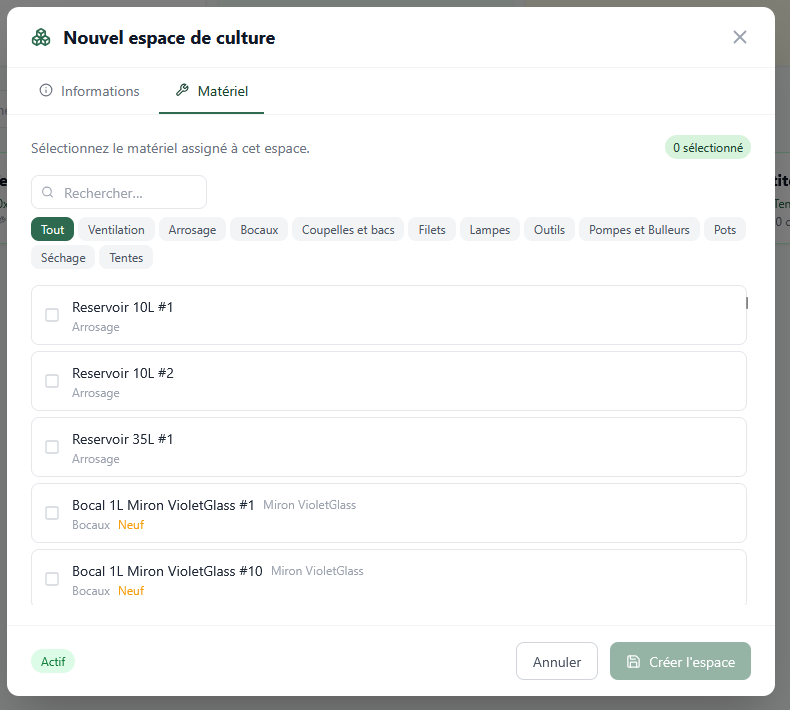The image size is (790, 710).
Task: Click the save icon on Créer l'espace
Action: (x=633, y=661)
